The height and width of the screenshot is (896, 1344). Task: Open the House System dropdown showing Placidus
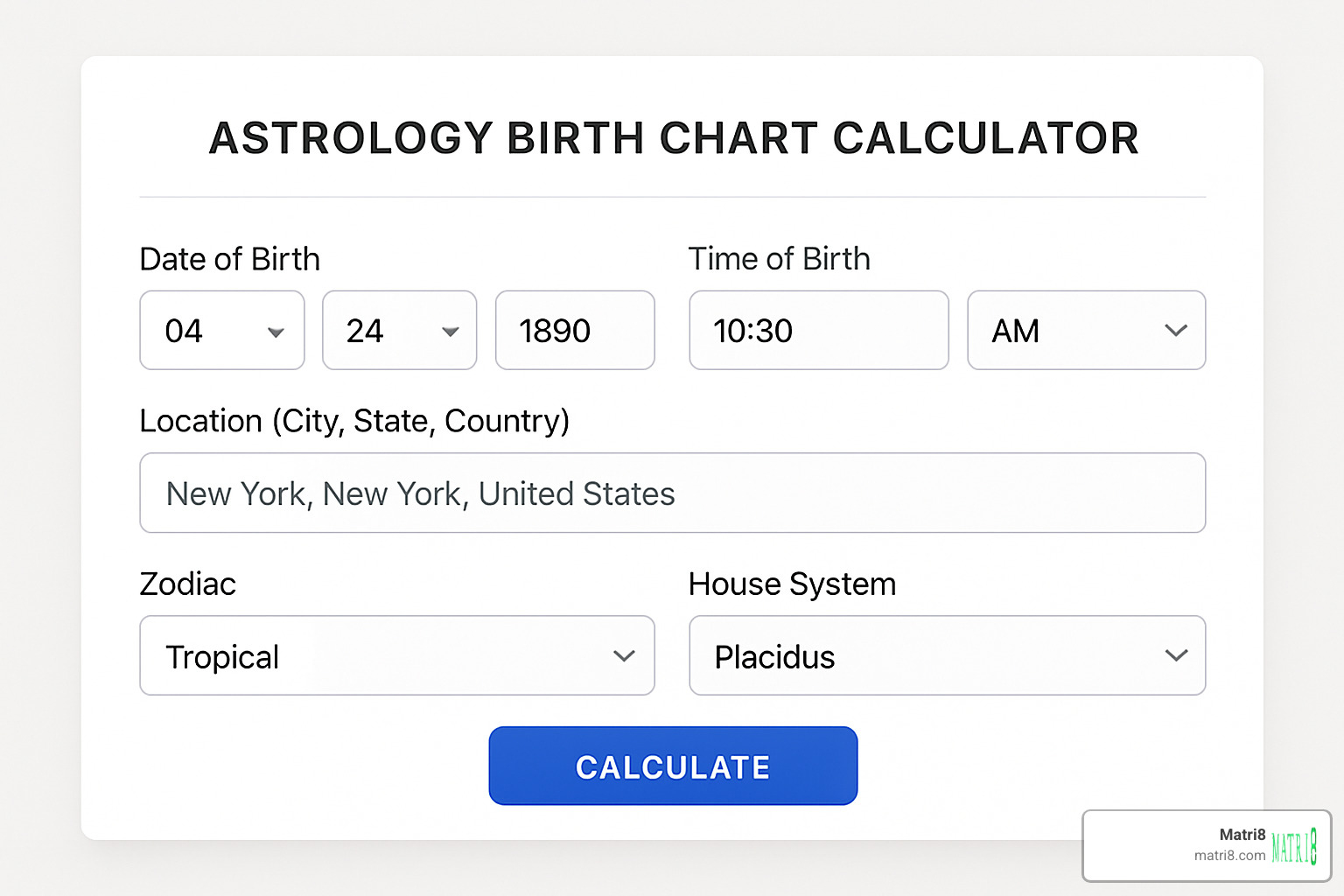pos(947,656)
